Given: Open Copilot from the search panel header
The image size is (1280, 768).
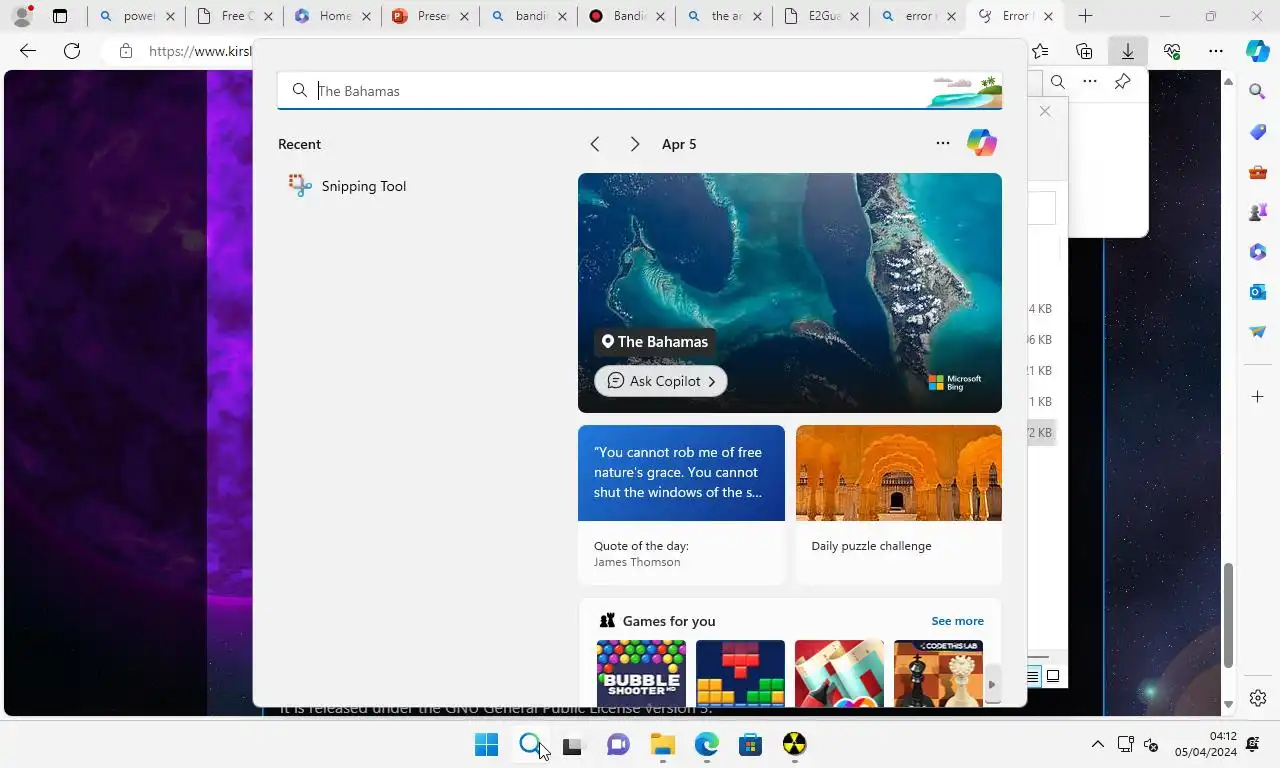Looking at the screenshot, I should [x=981, y=143].
